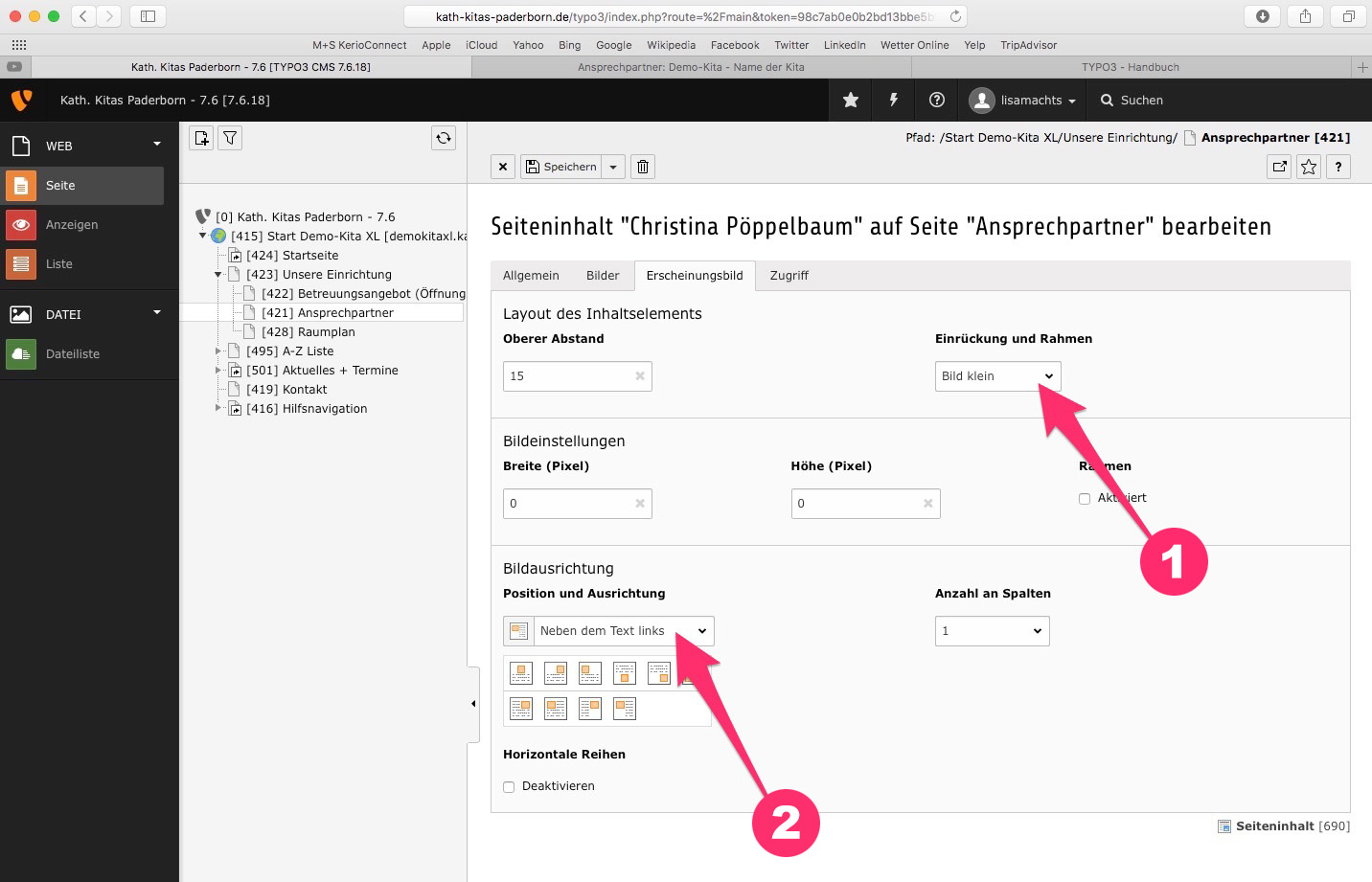Switch to the Allgemein tab

coord(531,276)
